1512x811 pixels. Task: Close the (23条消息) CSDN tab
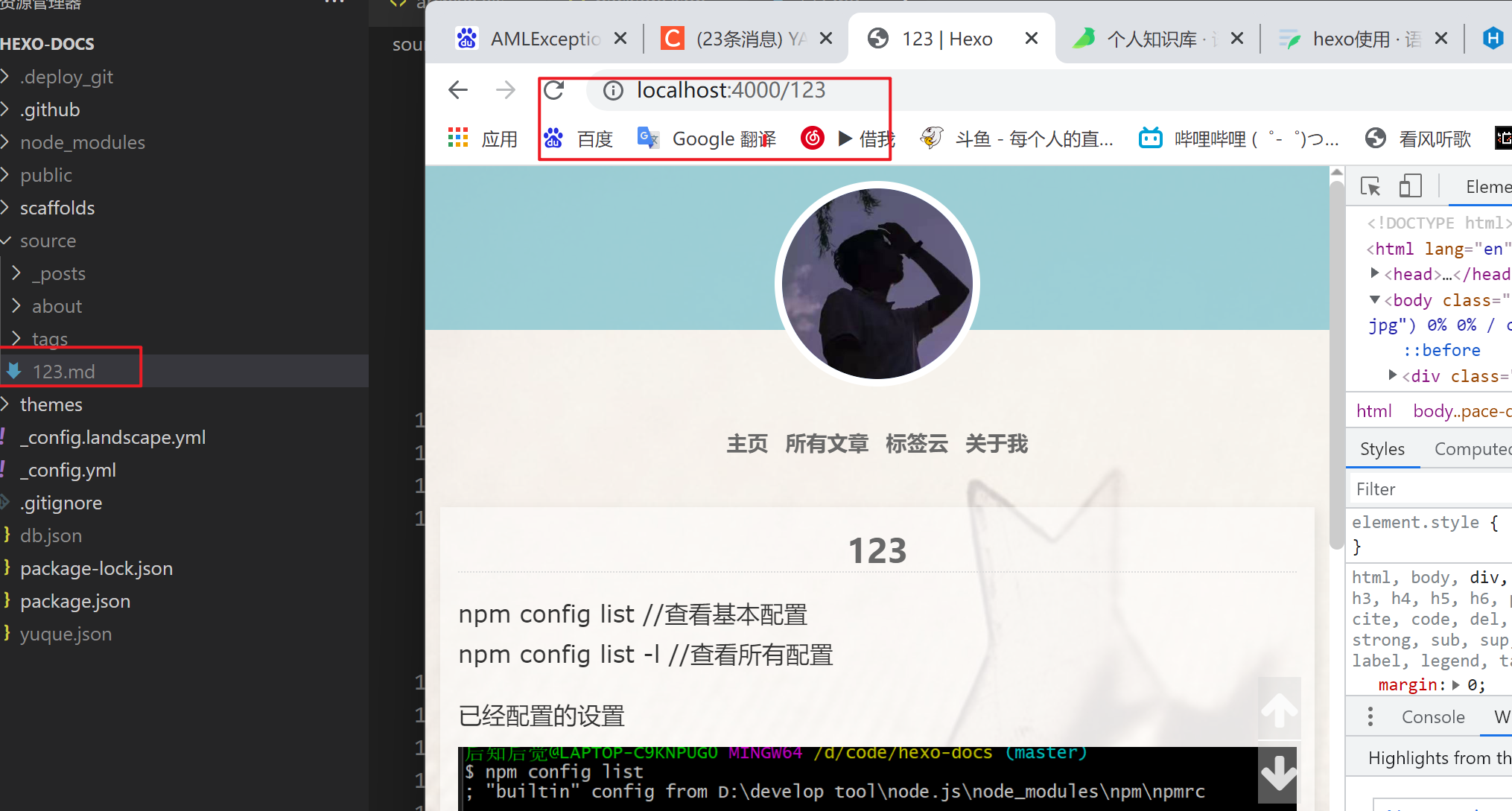[825, 38]
